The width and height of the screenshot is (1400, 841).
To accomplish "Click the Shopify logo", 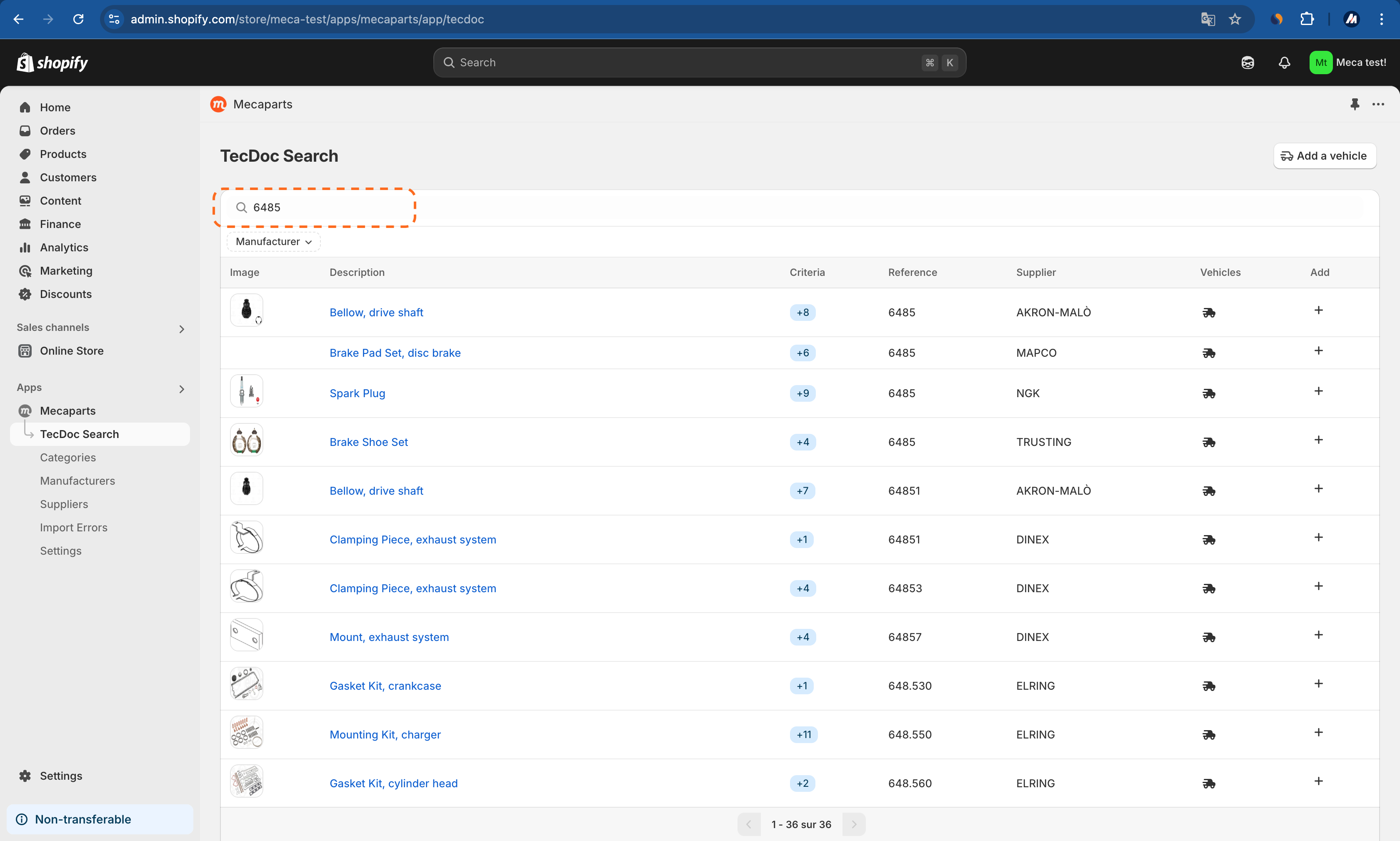I will pyautogui.click(x=52, y=63).
